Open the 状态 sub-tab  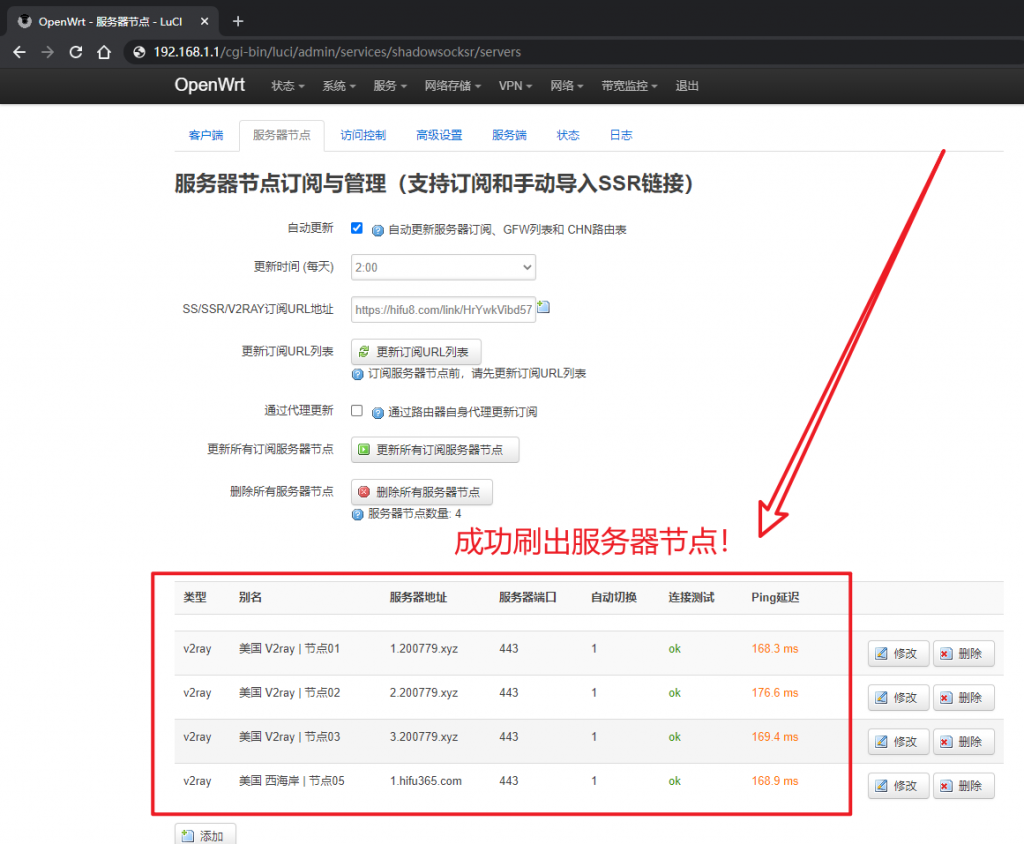pos(568,135)
